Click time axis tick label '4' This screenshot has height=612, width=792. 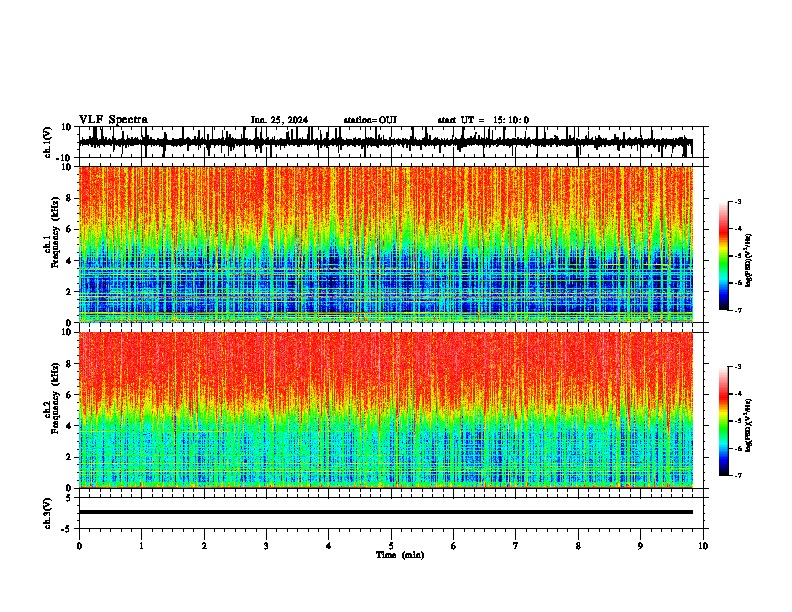[x=329, y=546]
